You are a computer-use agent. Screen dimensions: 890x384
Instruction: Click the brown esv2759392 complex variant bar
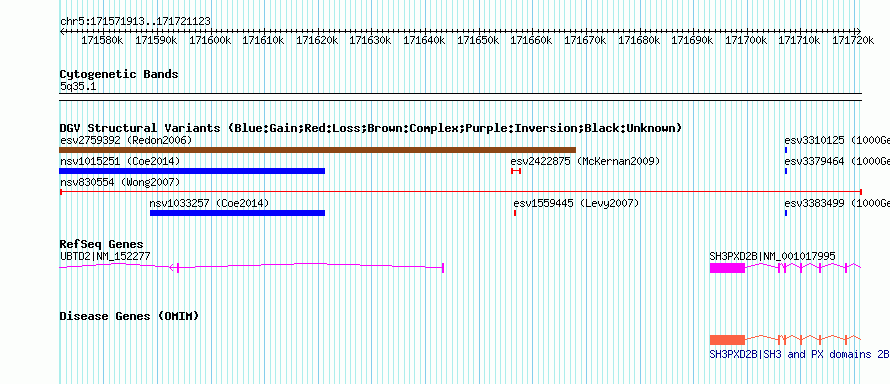317,150
